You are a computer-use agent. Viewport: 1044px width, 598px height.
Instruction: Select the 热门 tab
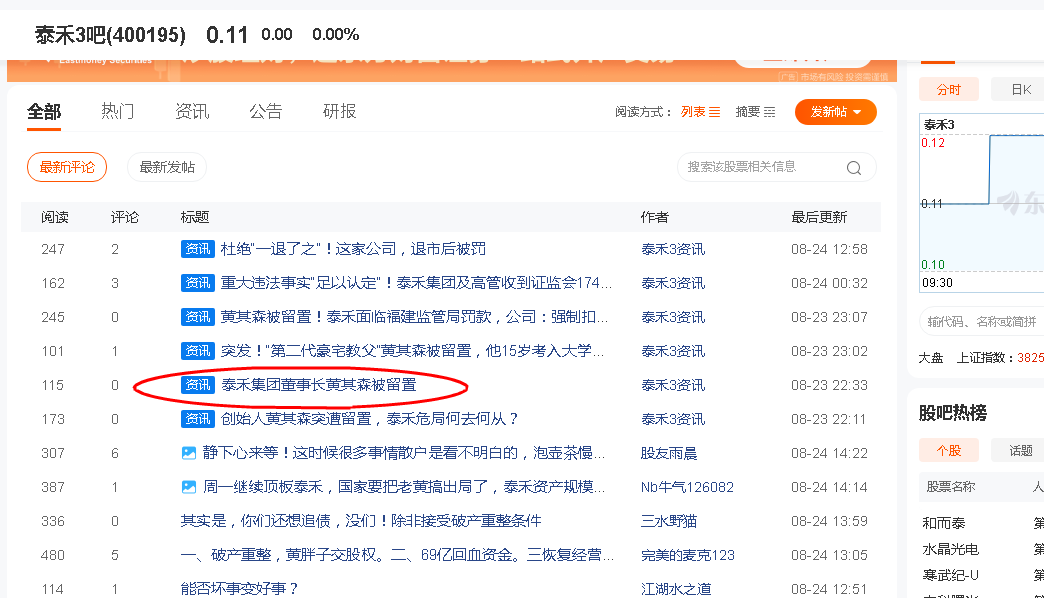(117, 111)
